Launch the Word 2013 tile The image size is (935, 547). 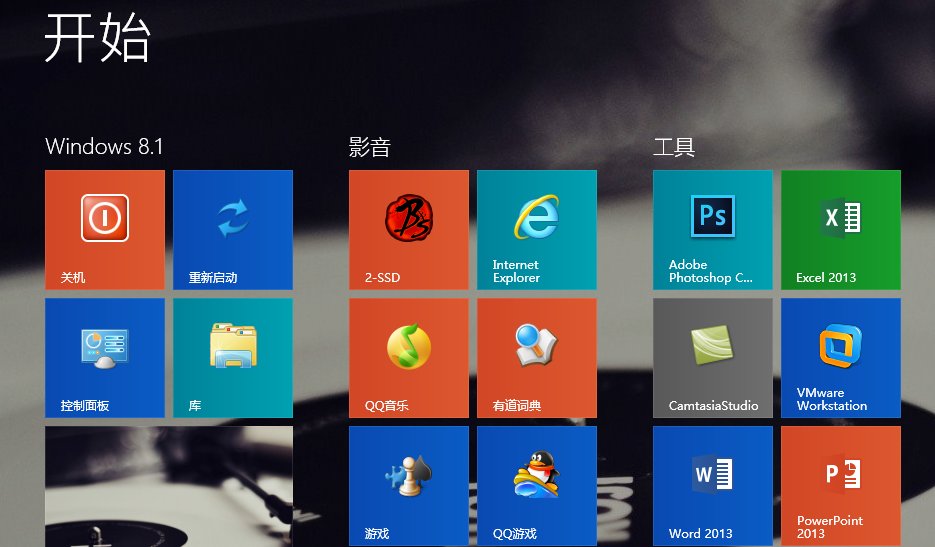[x=713, y=486]
